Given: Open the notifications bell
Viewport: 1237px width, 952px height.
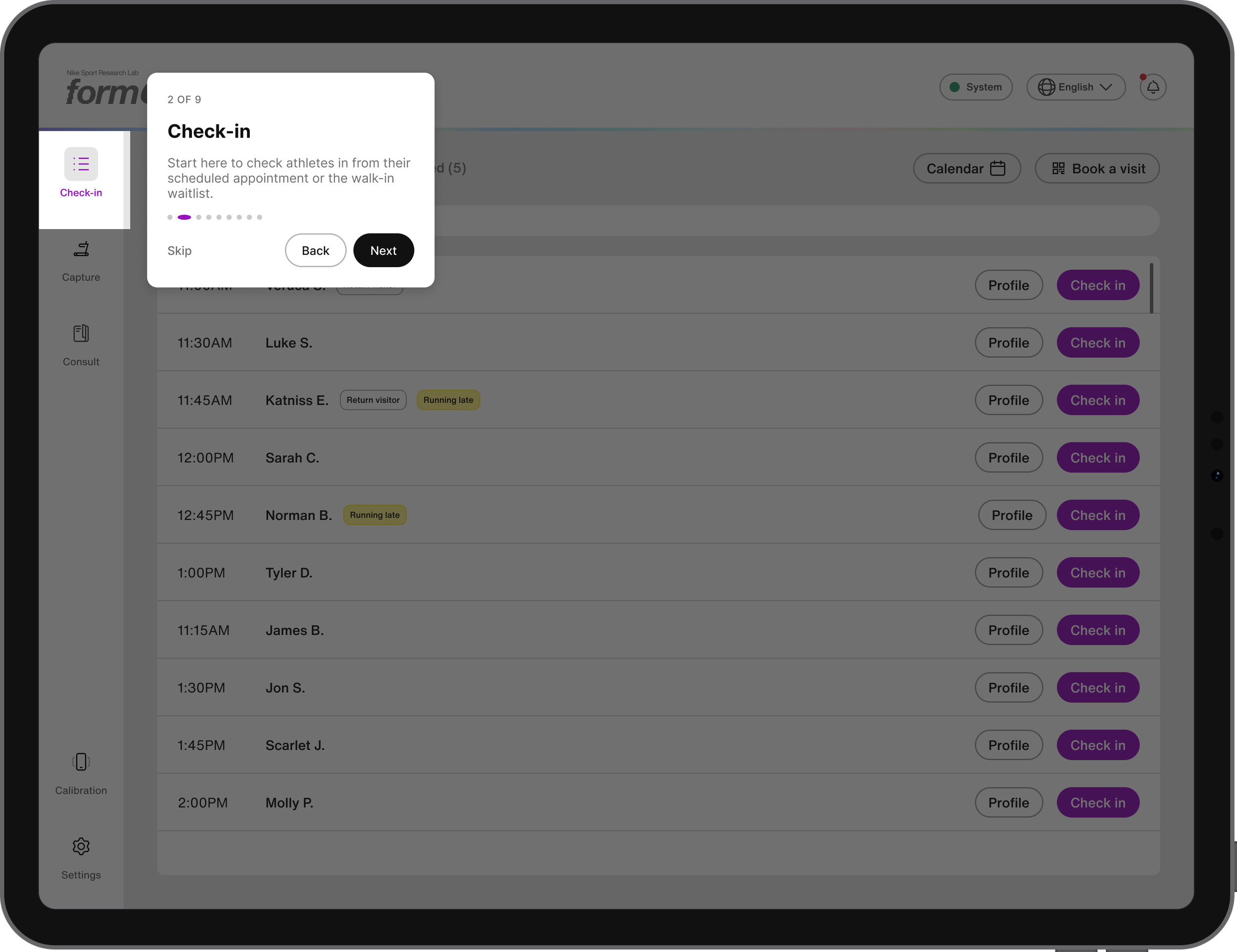Looking at the screenshot, I should coord(1152,87).
